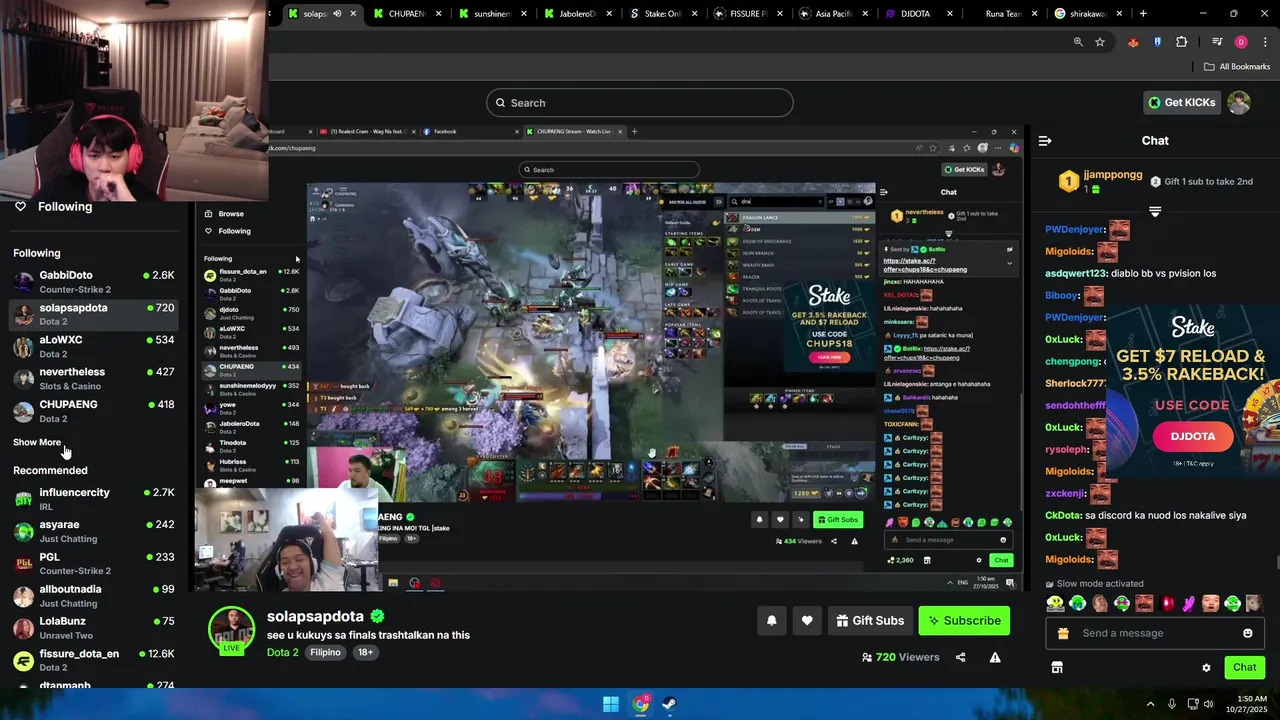
Task: Open influencercity recommended channel
Action: tap(94, 499)
